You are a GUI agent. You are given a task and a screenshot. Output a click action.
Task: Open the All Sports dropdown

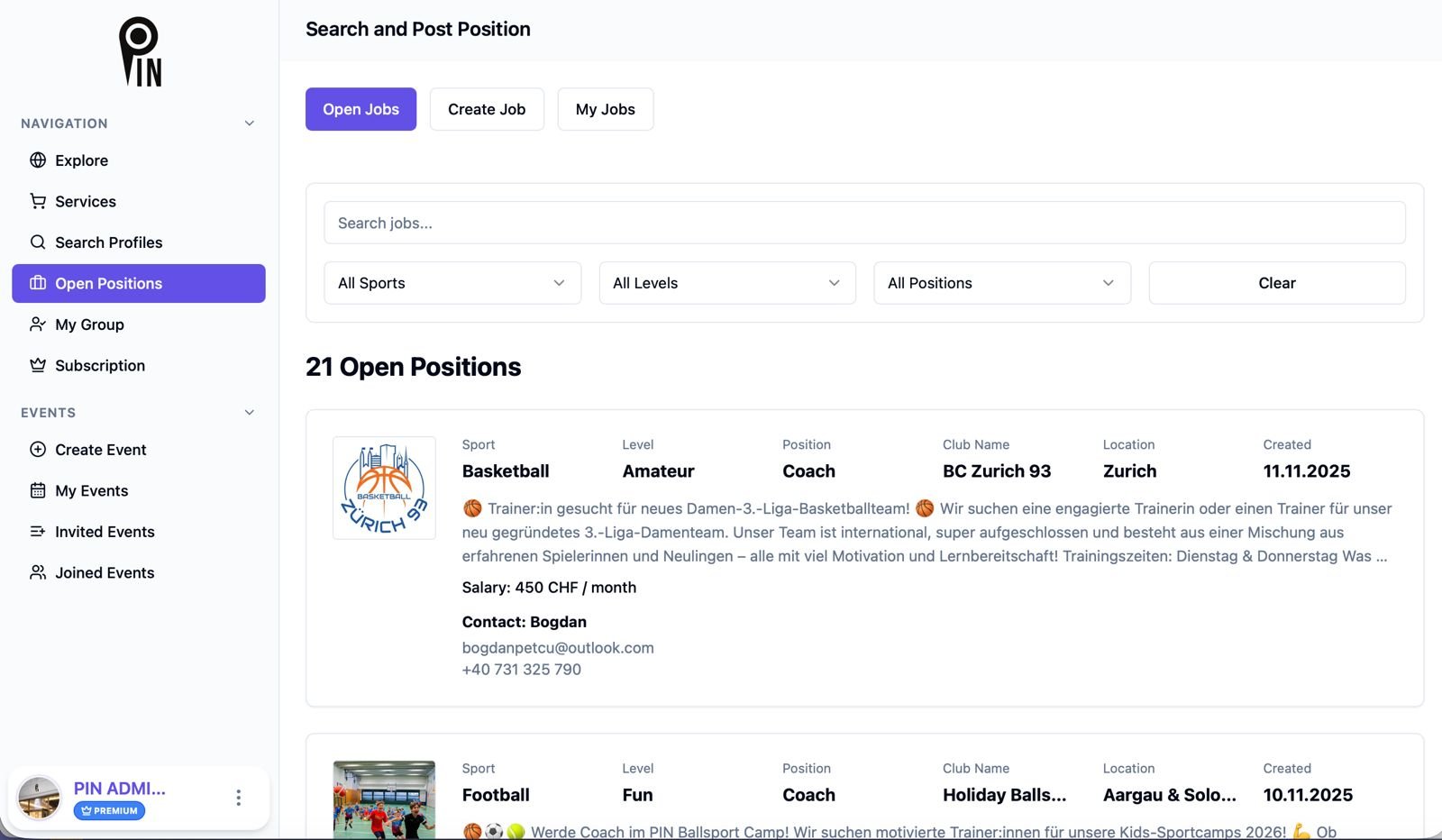[452, 283]
